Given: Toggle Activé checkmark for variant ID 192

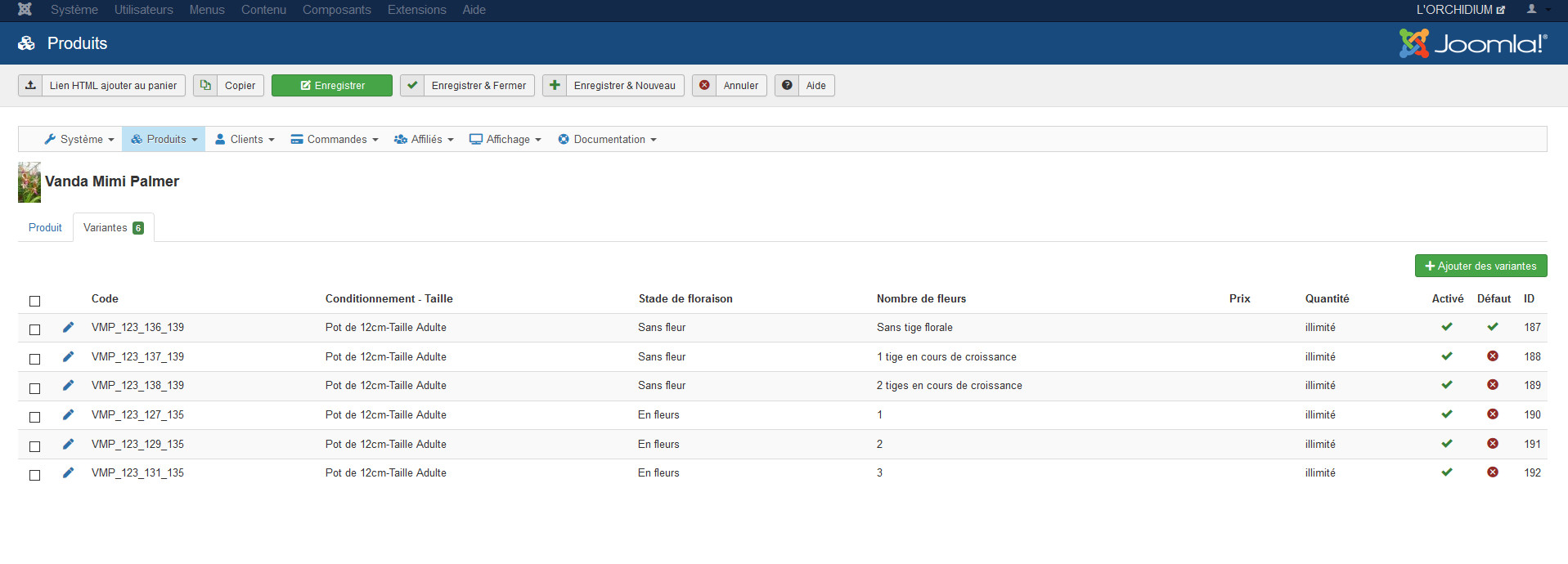Looking at the screenshot, I should 1447,472.
